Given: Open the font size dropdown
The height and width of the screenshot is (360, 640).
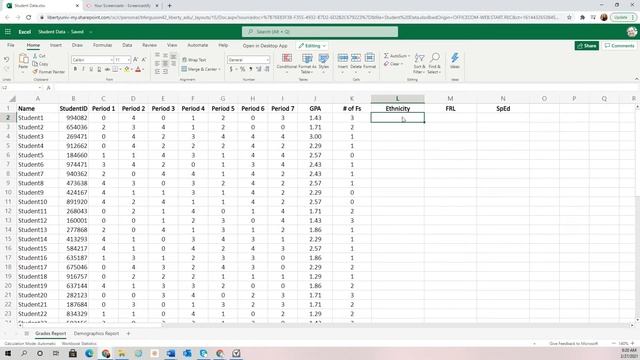Looking at the screenshot, I should tap(129, 60).
